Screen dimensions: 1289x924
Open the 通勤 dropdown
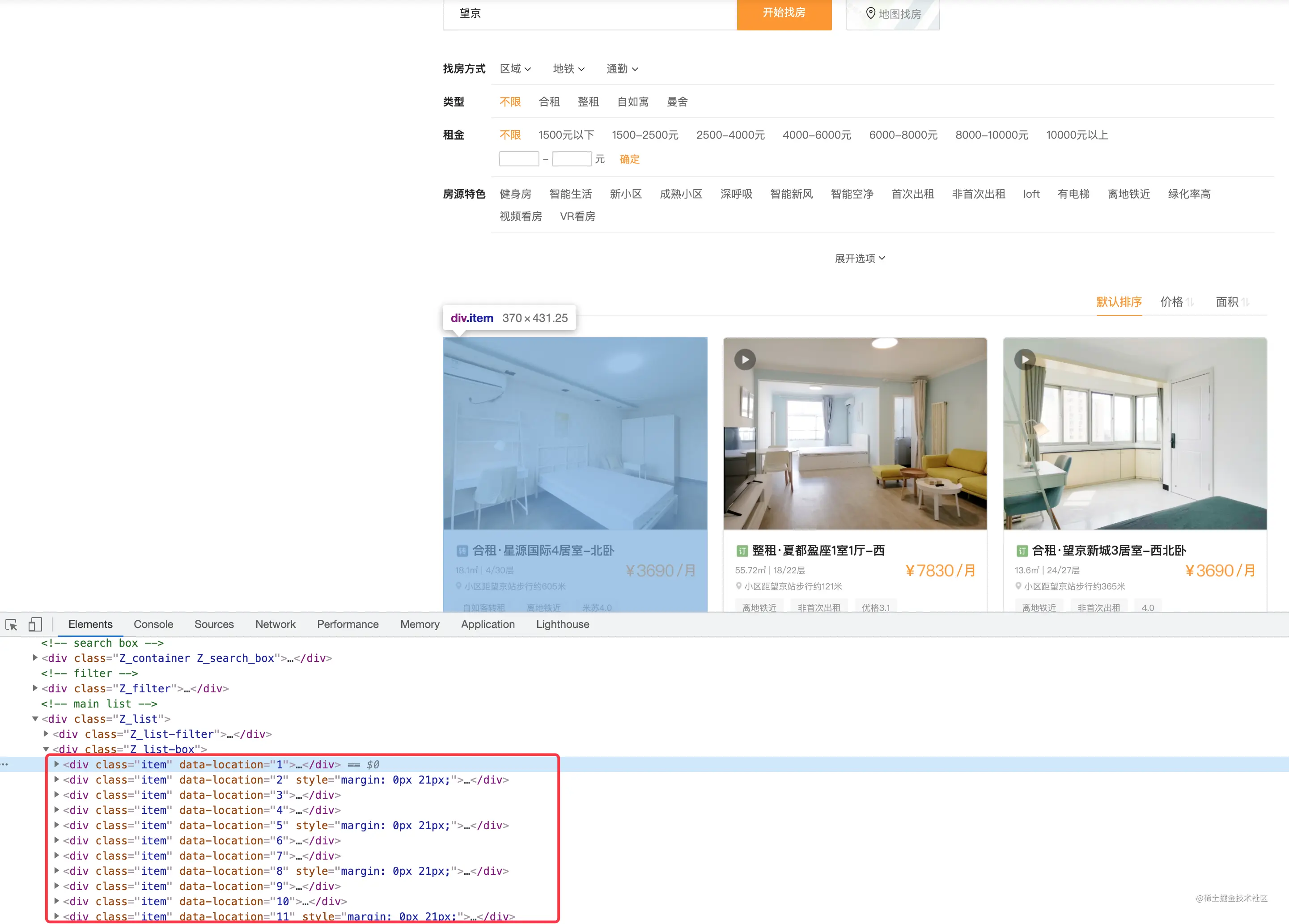coord(622,69)
